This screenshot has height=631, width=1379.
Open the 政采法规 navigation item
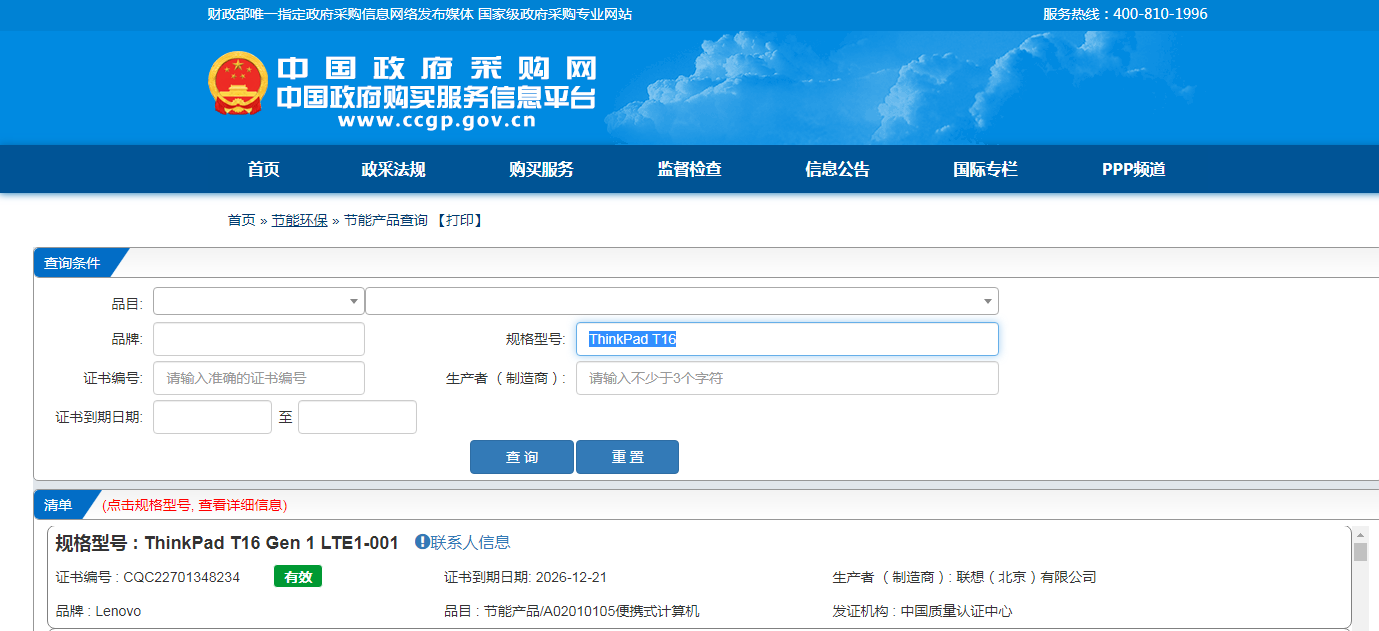tap(393, 169)
